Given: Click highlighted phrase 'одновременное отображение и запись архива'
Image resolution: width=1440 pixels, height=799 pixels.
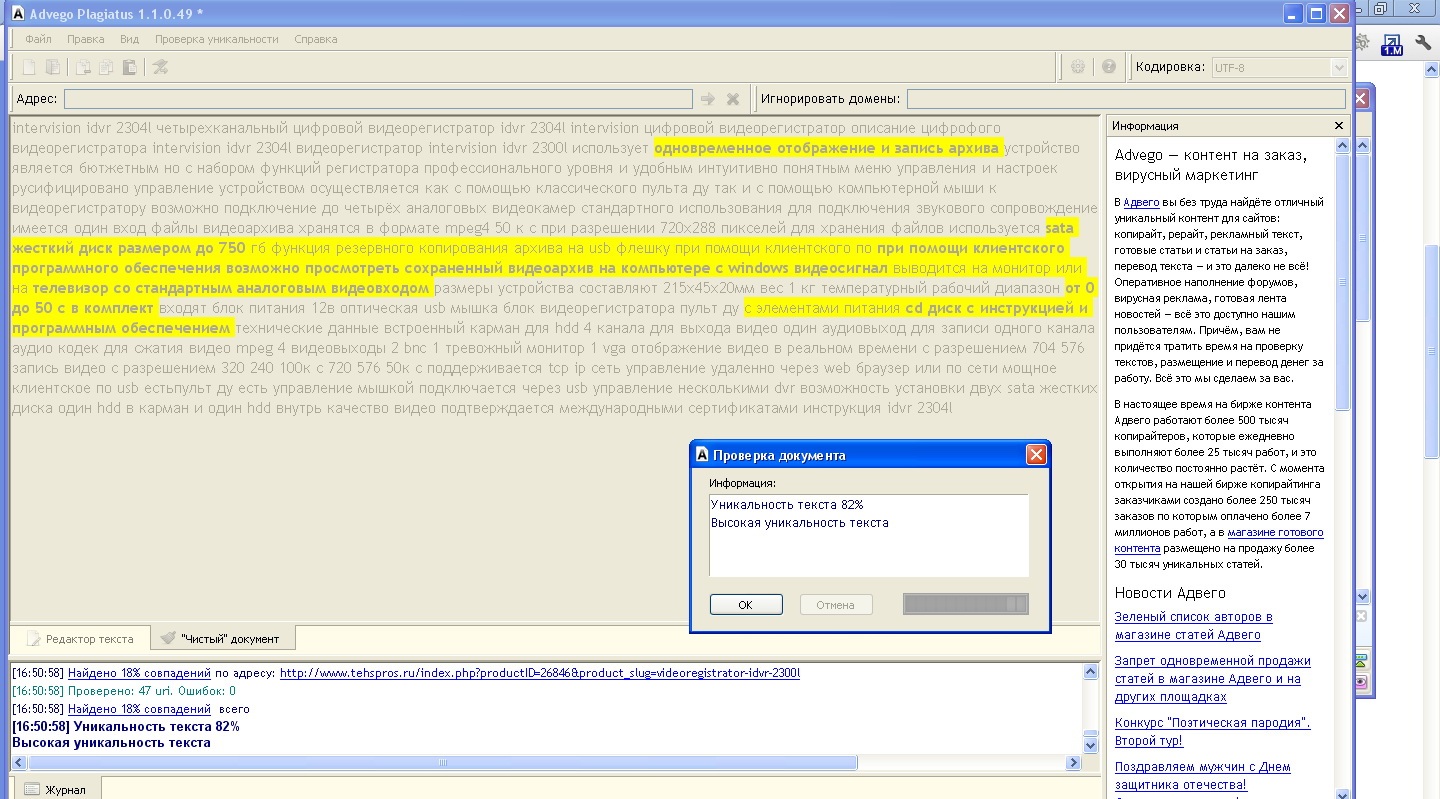Looking at the screenshot, I should pos(827,148).
